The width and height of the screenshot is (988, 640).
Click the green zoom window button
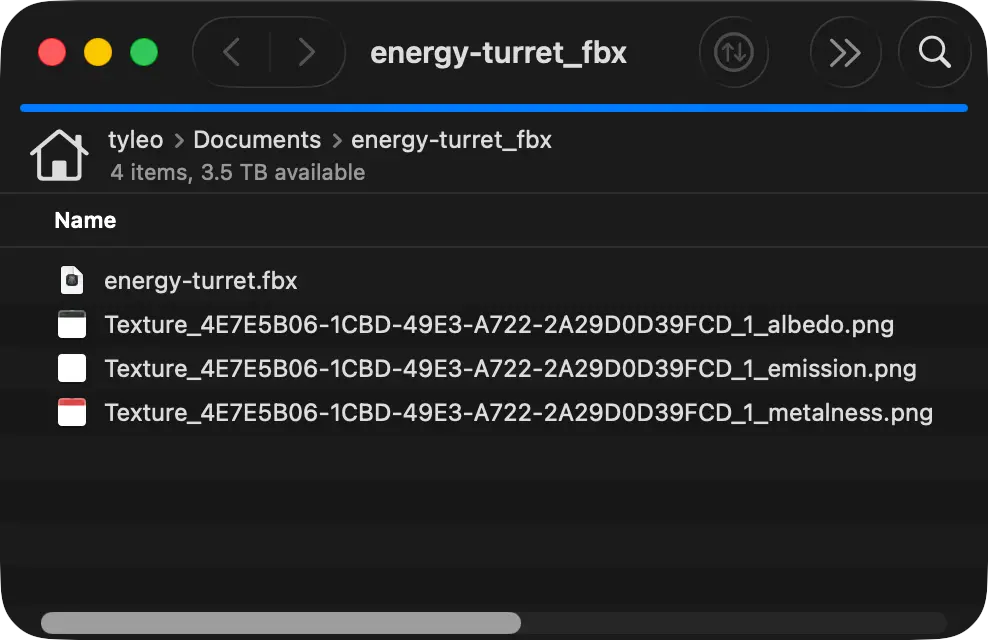tap(144, 52)
